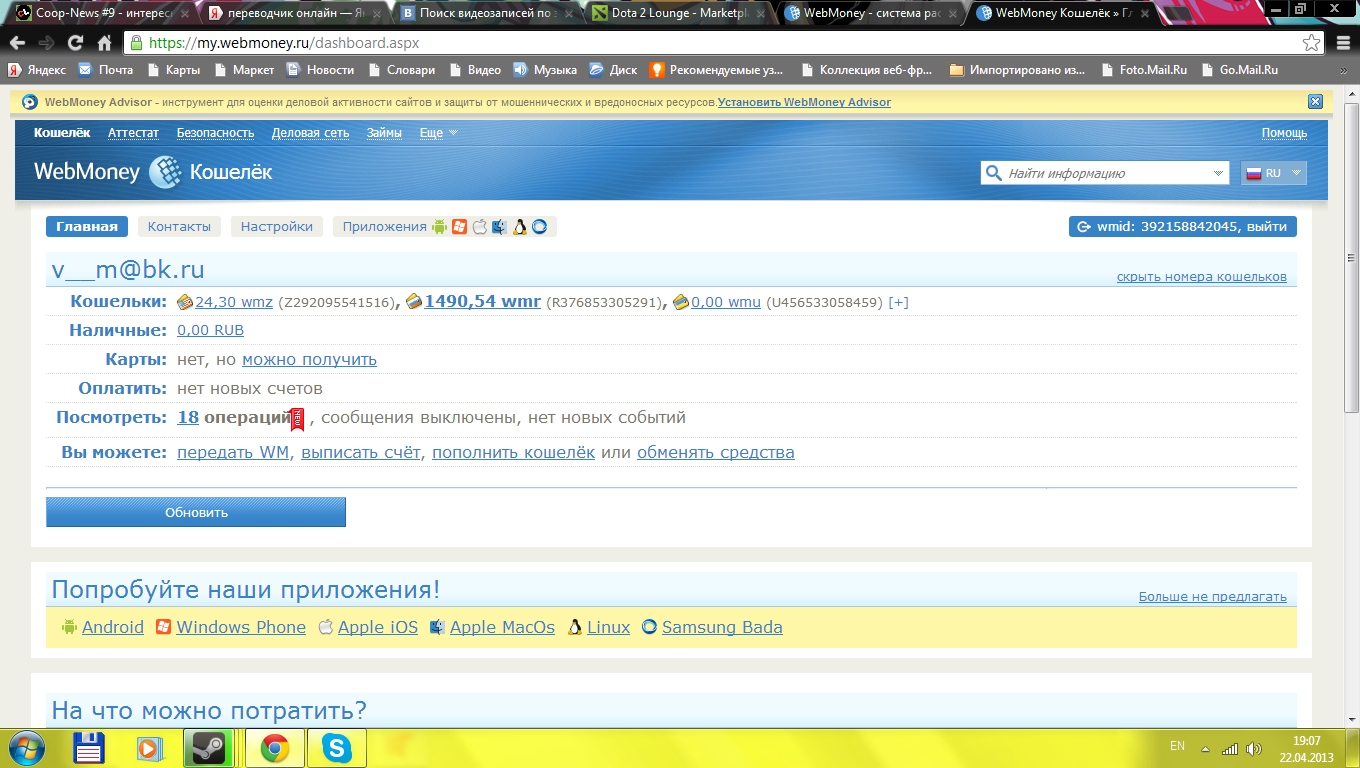Open the RU language dropdown
The height and width of the screenshot is (768, 1360).
tap(1273, 173)
